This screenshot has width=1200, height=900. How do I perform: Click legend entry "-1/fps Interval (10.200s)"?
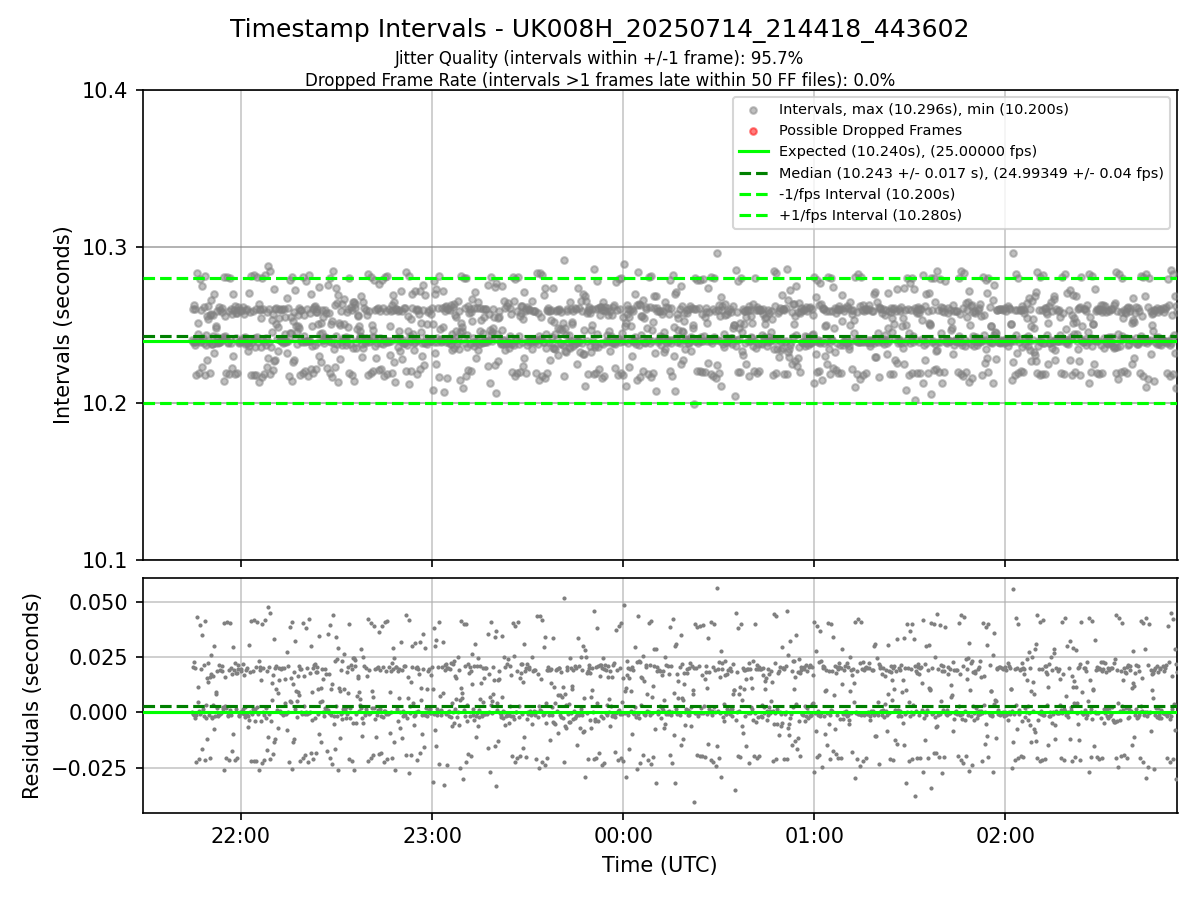(x=867, y=194)
